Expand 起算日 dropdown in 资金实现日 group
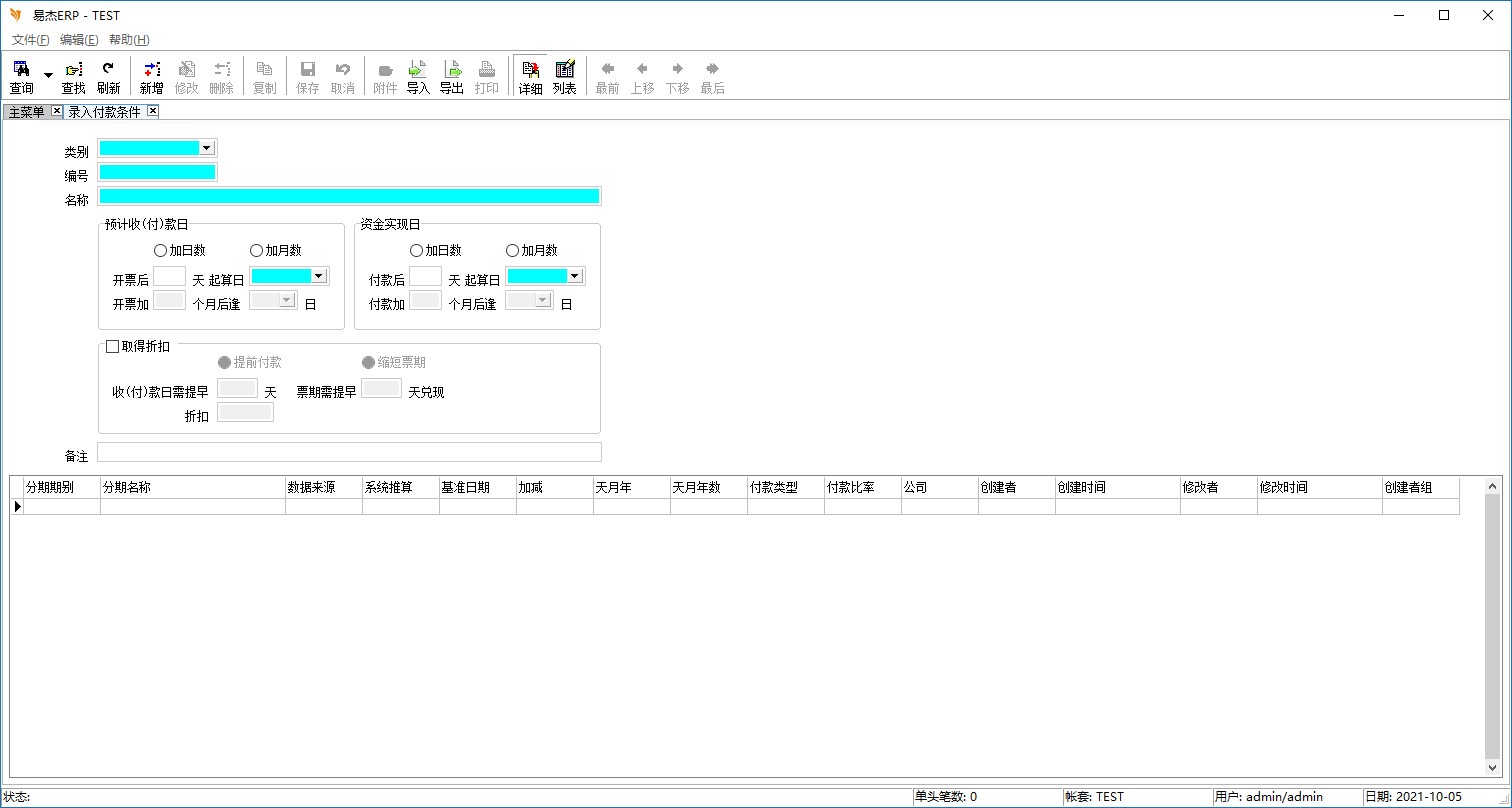Viewport: 1512px width, 808px height. (575, 276)
